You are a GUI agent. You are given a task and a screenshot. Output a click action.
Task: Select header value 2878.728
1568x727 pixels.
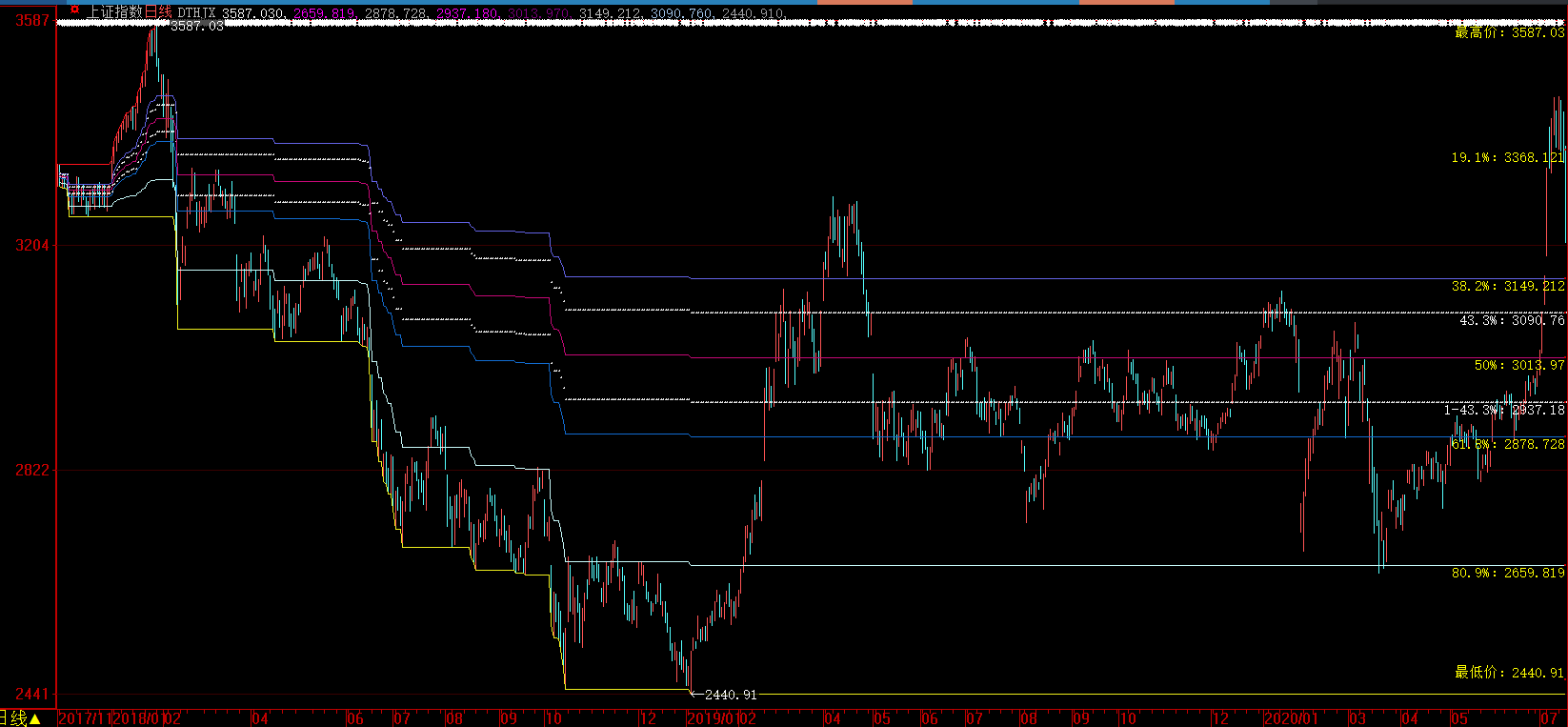pos(395,13)
